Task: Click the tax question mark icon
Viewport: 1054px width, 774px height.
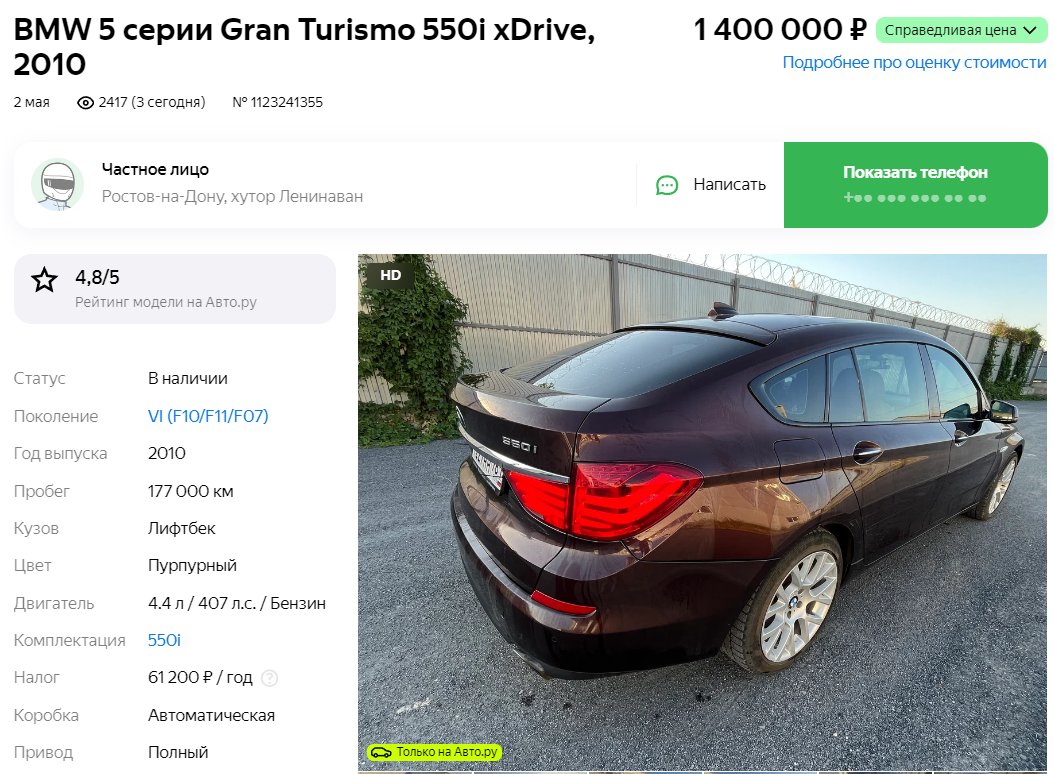Action: (270, 678)
